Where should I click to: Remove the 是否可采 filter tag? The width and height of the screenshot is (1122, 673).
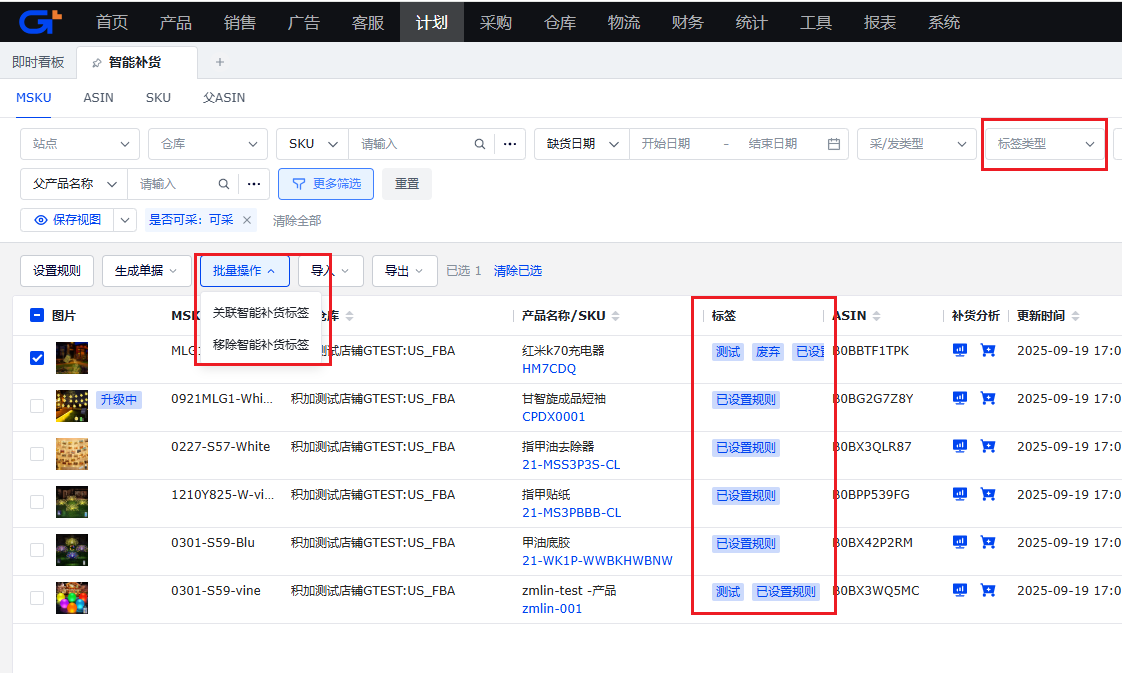[247, 220]
